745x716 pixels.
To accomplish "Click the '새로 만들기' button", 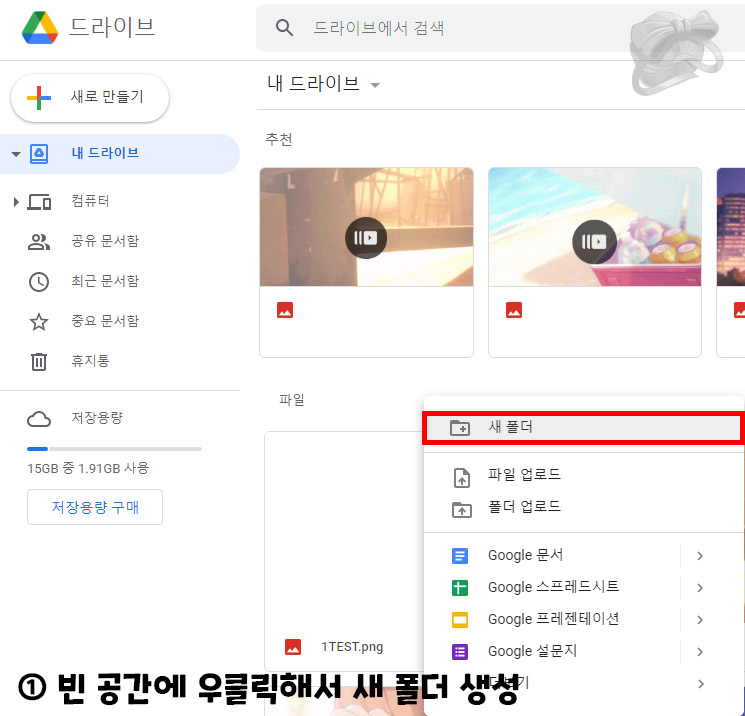I will (x=90, y=97).
